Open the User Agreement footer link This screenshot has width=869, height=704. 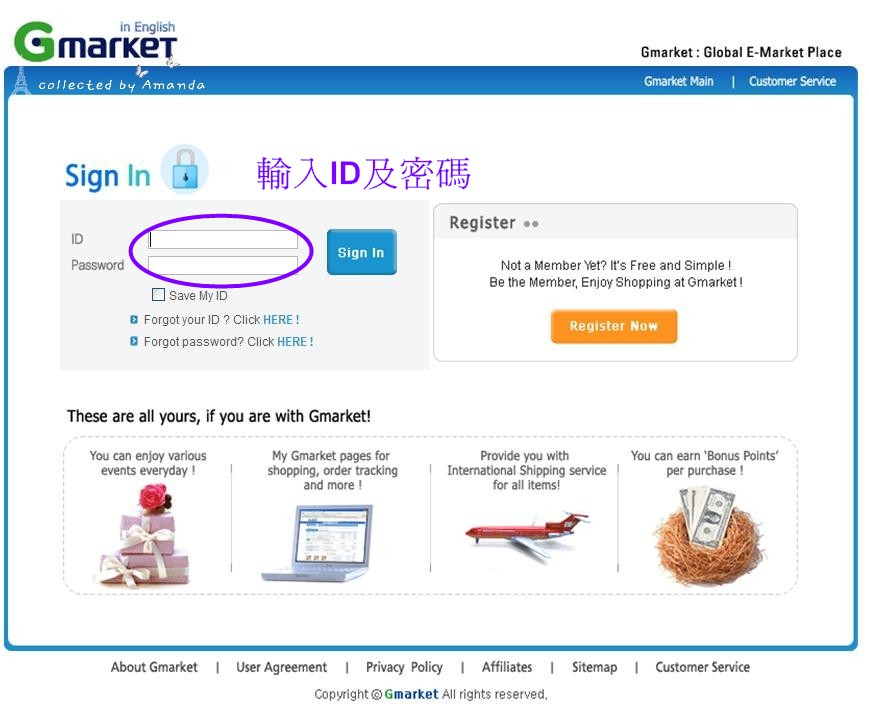point(282,667)
